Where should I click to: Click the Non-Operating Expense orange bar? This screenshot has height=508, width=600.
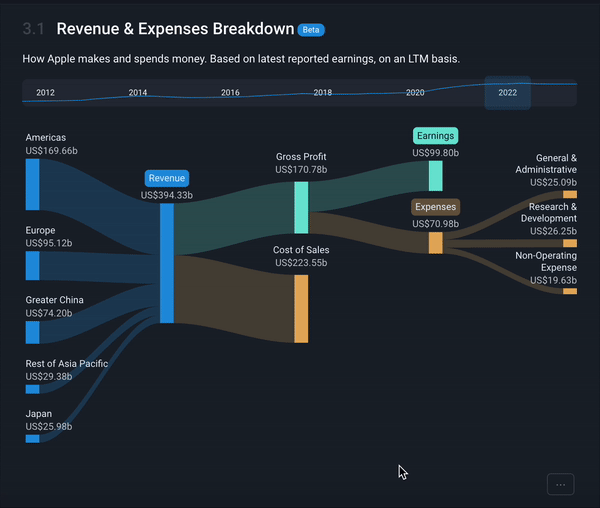570,291
